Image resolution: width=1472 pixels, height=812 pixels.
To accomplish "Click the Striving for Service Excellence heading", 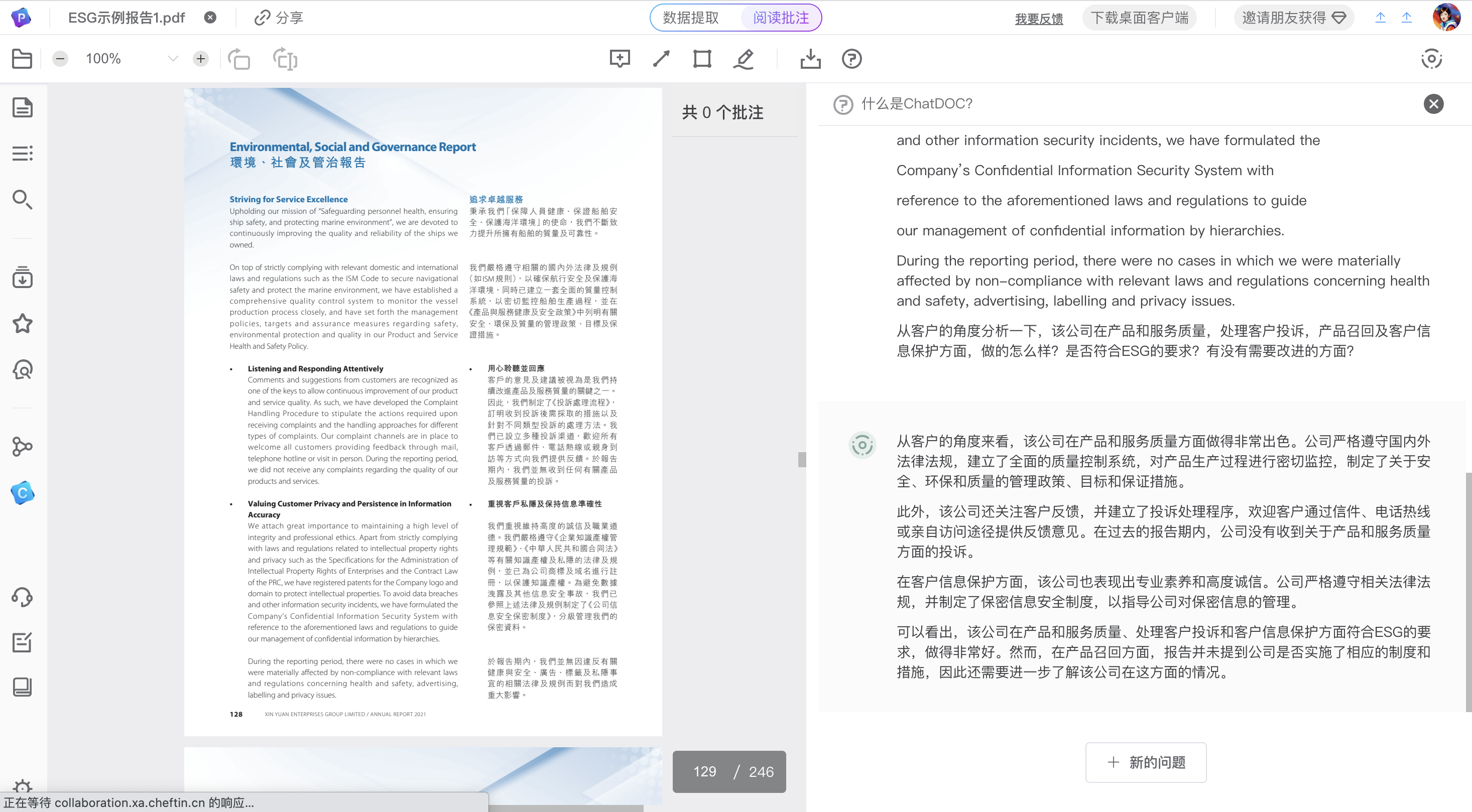I will coord(289,199).
